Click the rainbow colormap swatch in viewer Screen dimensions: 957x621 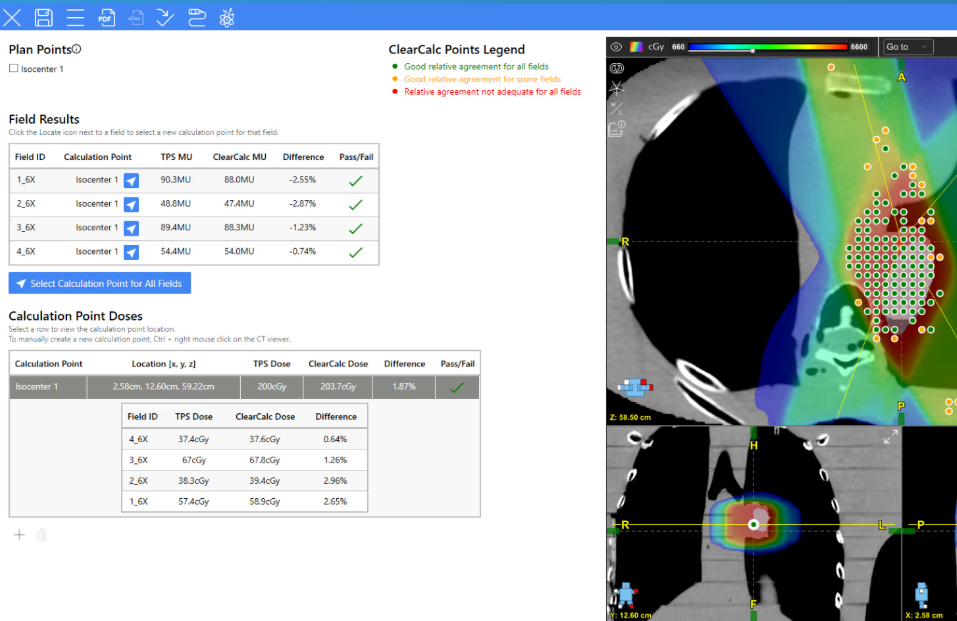(x=636, y=47)
